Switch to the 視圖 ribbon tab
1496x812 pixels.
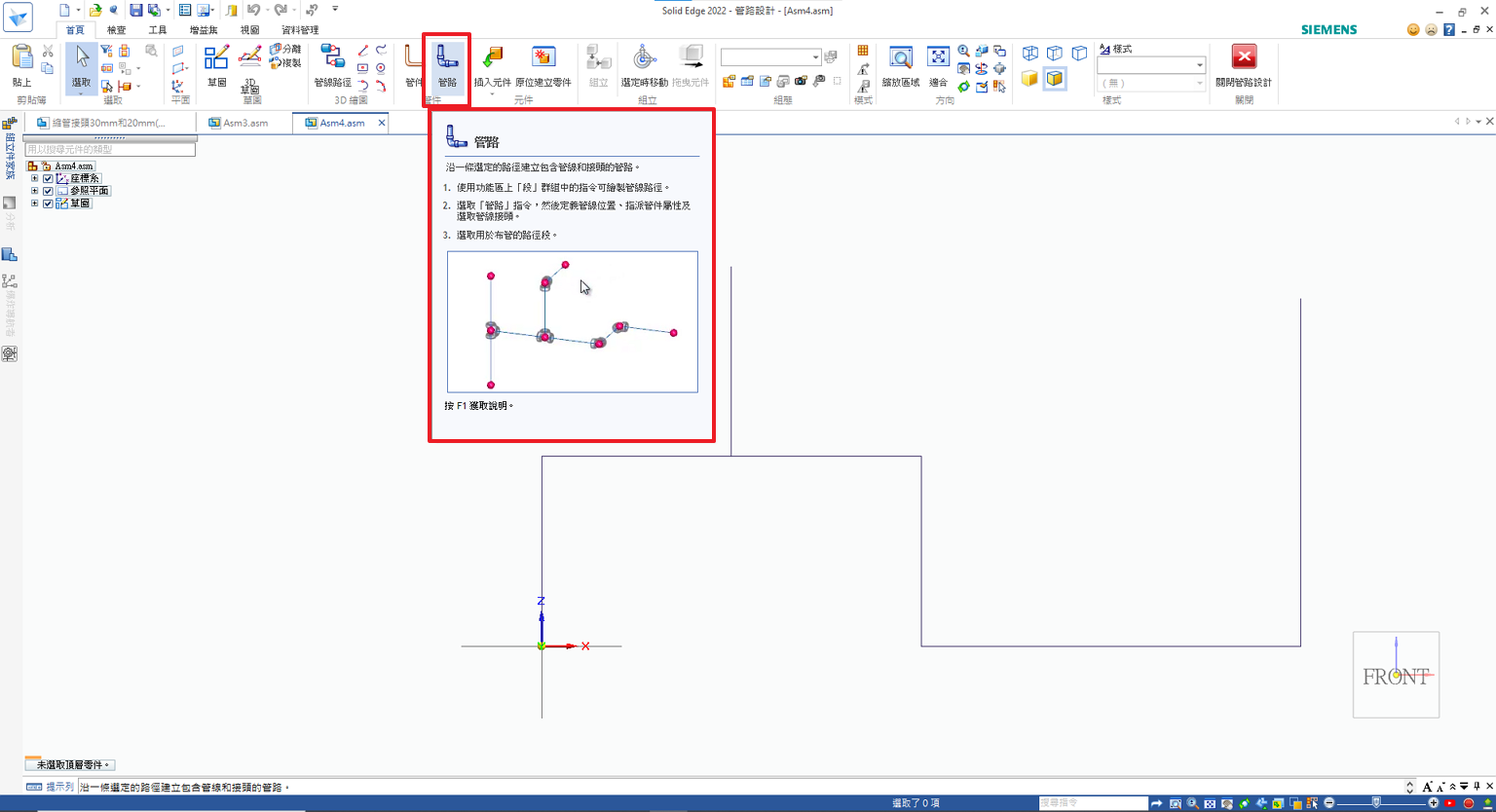250,30
